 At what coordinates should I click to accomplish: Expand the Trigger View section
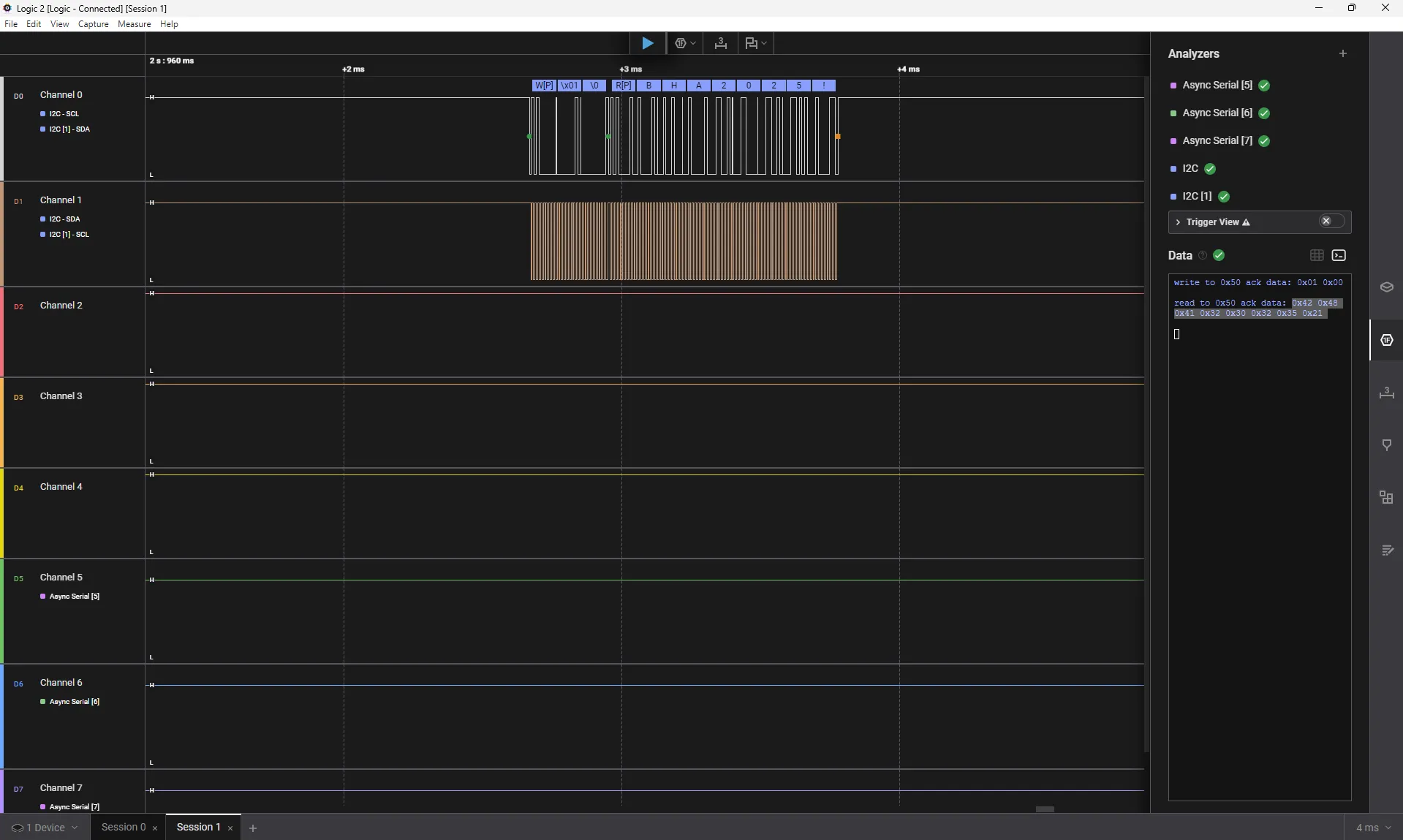1178,222
